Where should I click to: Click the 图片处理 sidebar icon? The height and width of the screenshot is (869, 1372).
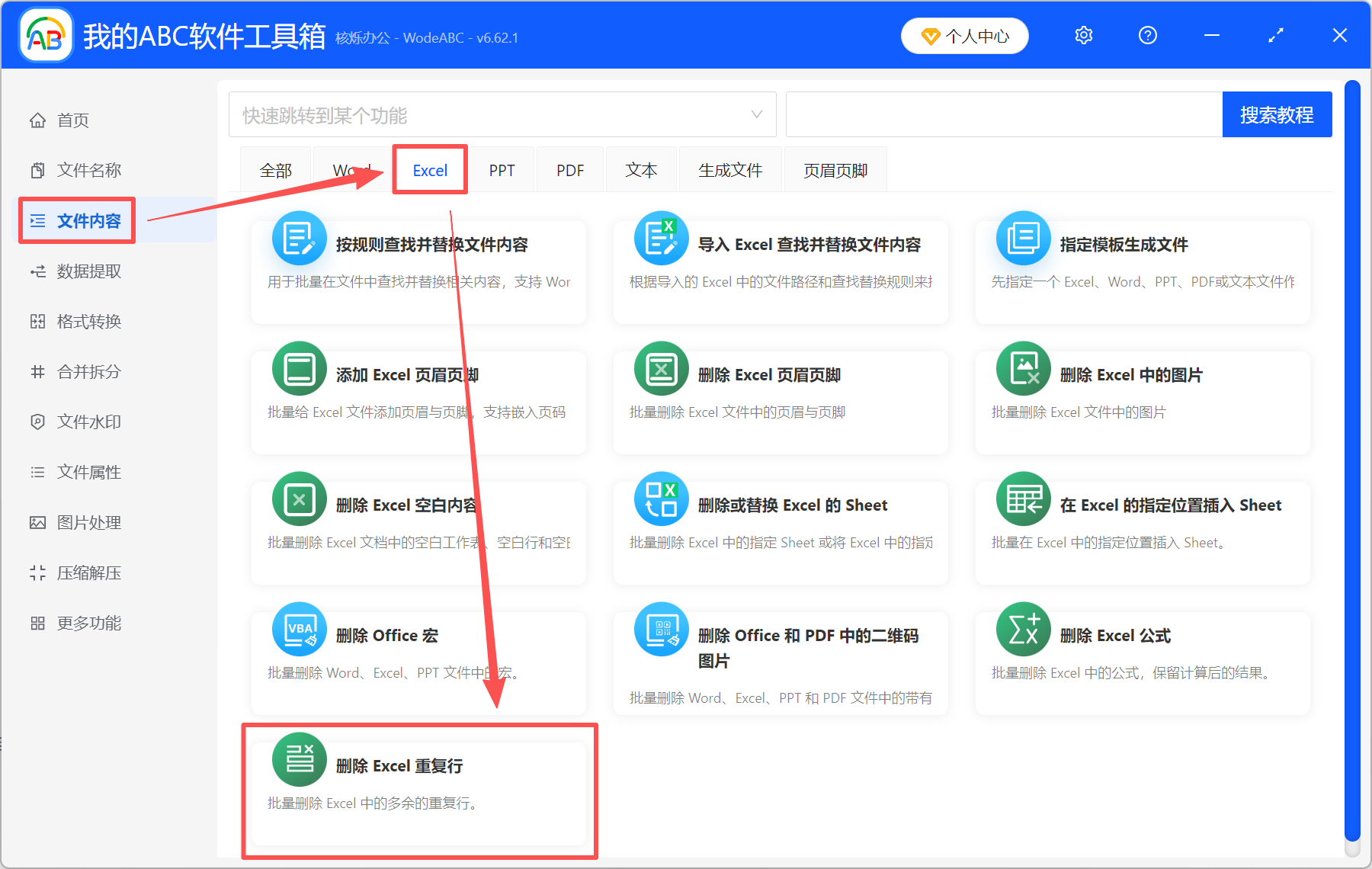[38, 522]
